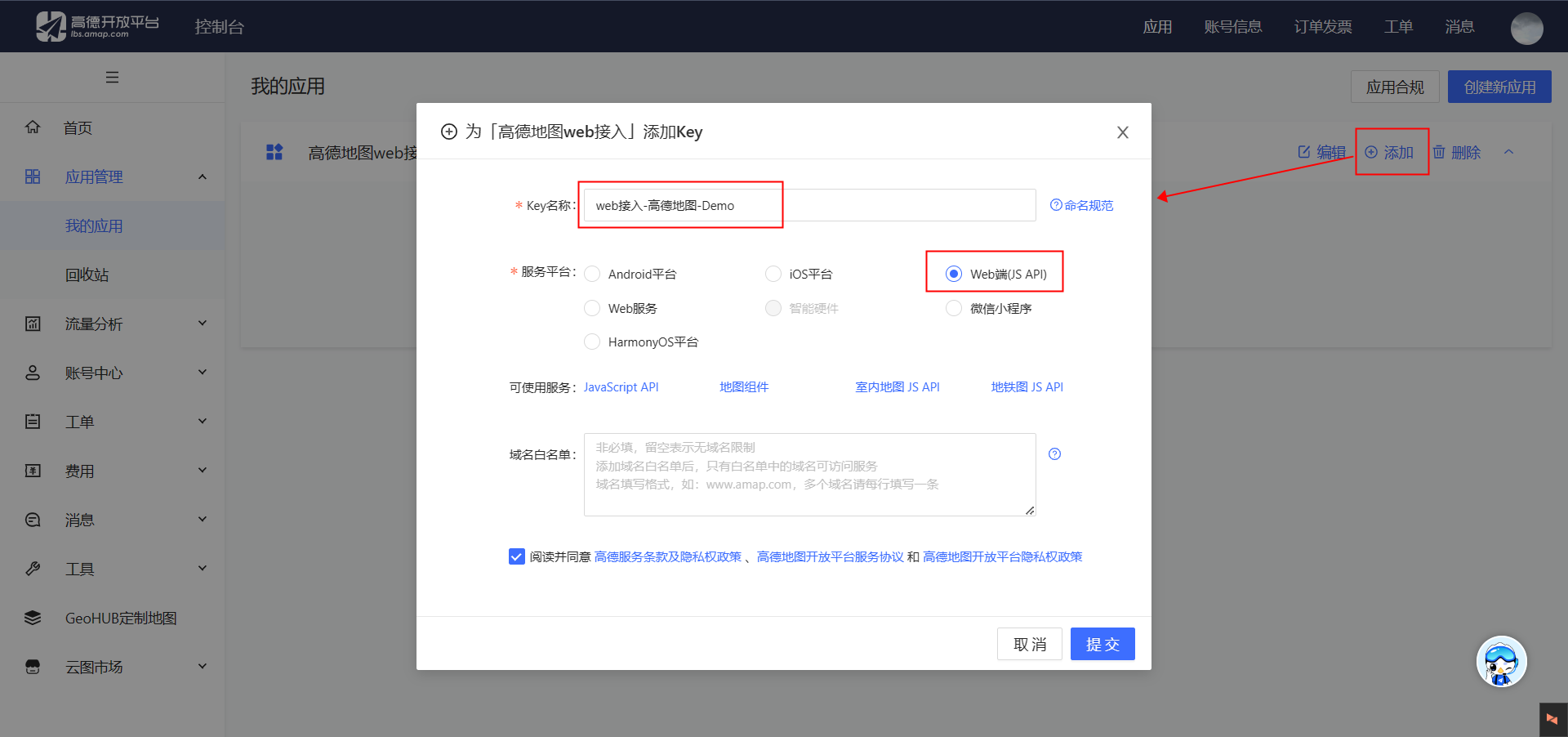The height and width of the screenshot is (737, 1568).
Task: Select the Web服务 radio button
Action: pos(592,308)
